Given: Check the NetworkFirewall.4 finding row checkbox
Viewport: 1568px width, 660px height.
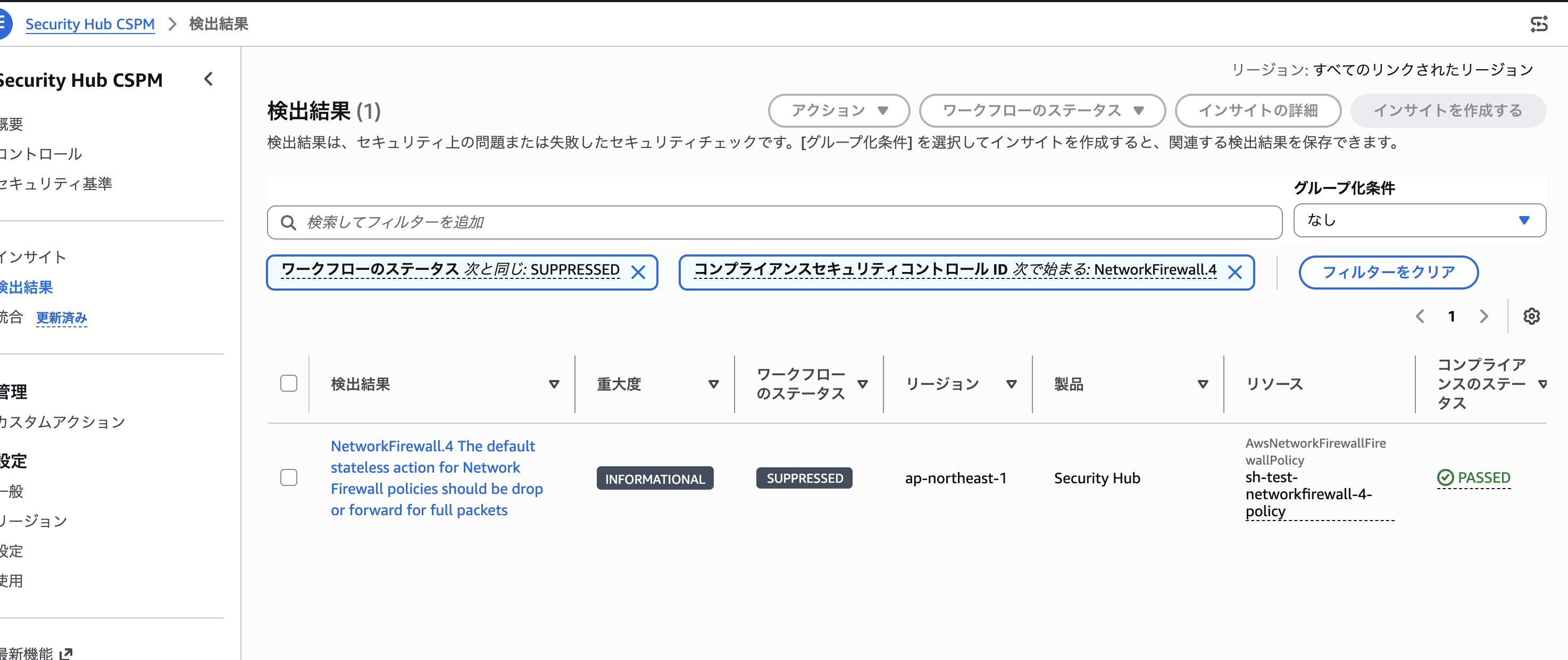Looking at the screenshot, I should point(288,477).
